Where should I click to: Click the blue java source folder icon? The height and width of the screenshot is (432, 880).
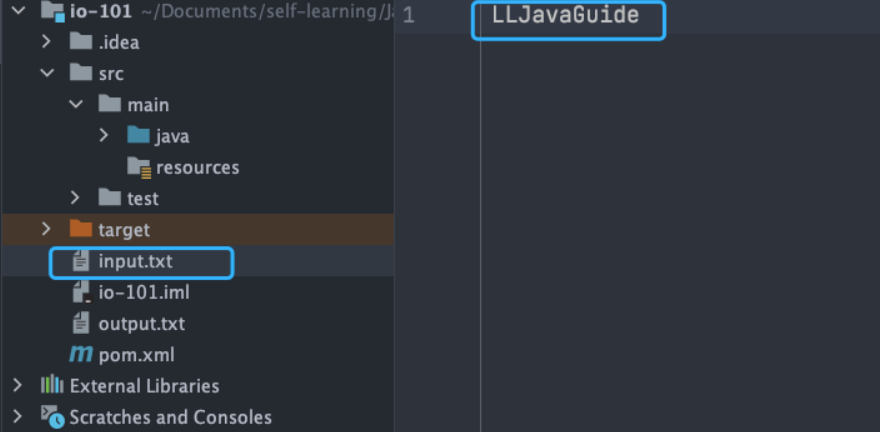138,136
